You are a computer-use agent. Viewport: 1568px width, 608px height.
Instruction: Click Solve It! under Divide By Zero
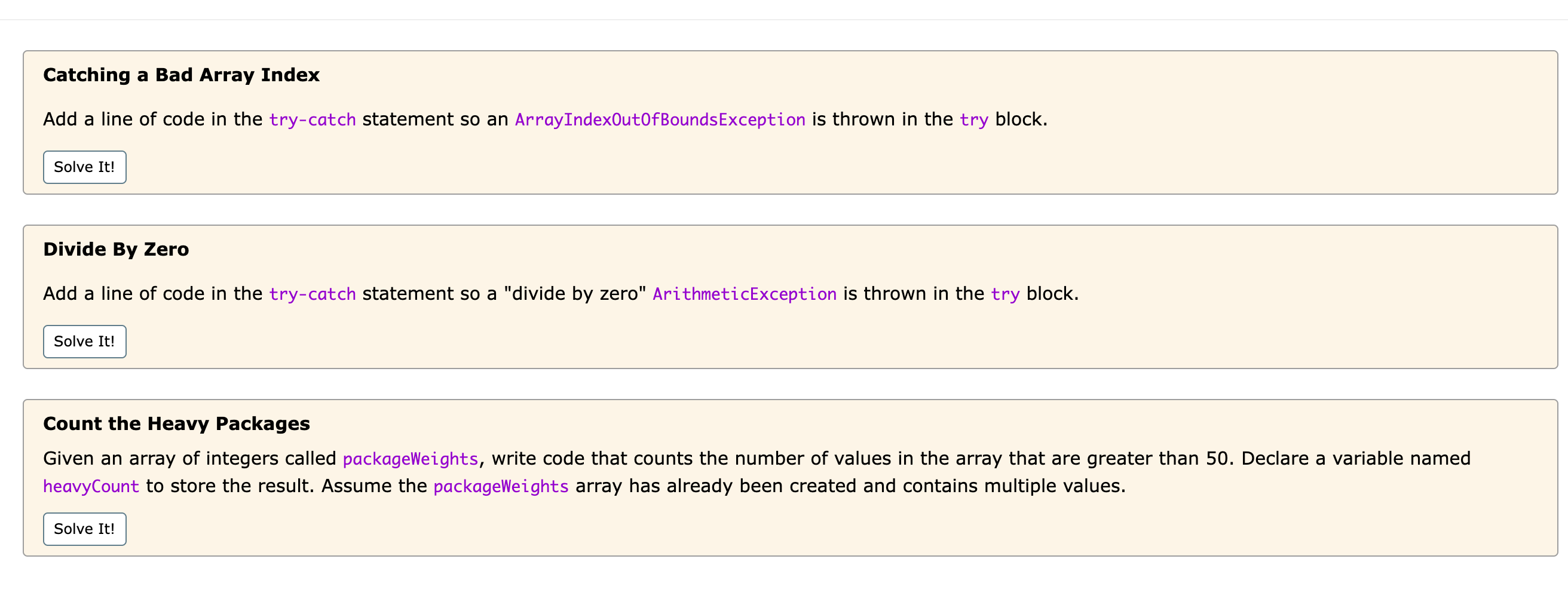pyautogui.click(x=85, y=342)
